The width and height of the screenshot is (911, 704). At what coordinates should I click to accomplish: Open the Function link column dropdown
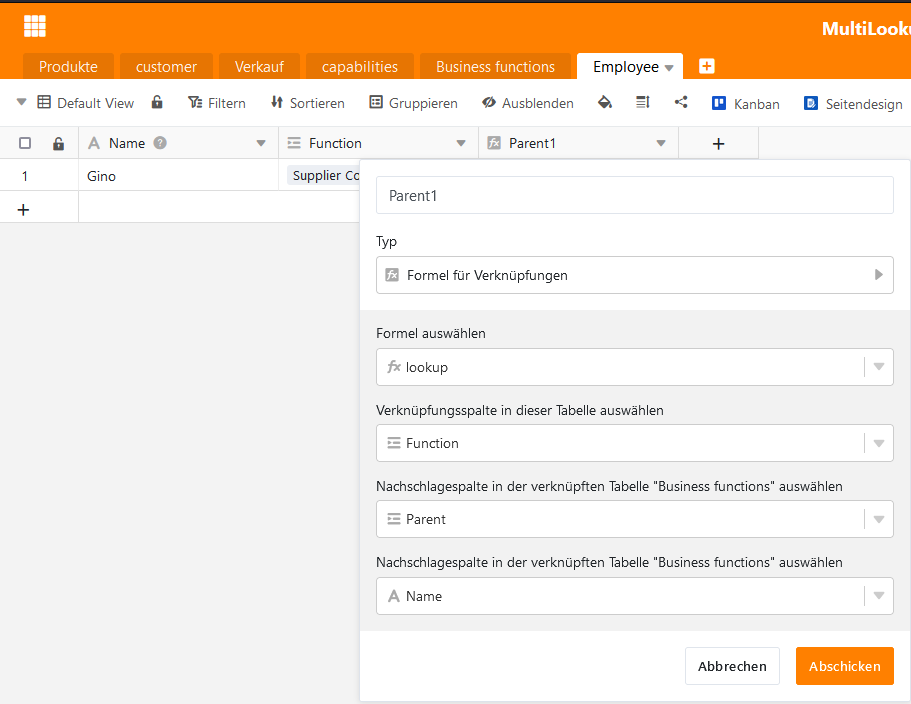pos(634,443)
